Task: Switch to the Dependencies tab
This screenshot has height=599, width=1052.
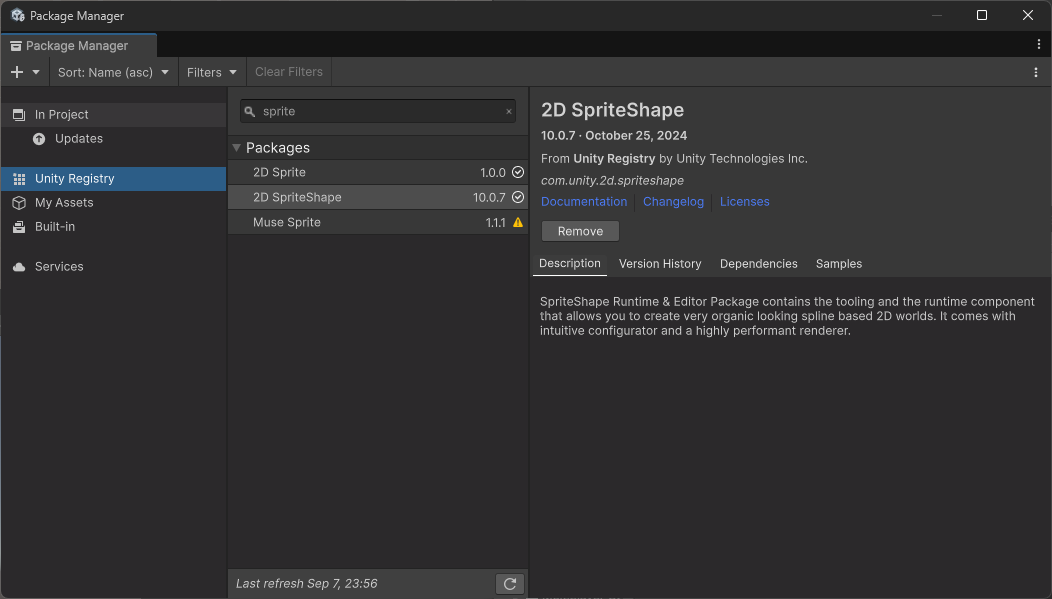Action: coord(759,264)
